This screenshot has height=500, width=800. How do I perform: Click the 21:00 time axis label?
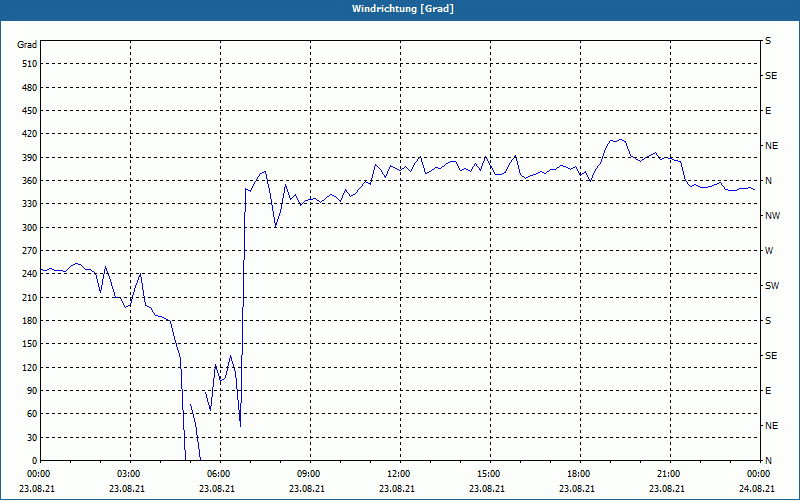[x=669, y=474]
